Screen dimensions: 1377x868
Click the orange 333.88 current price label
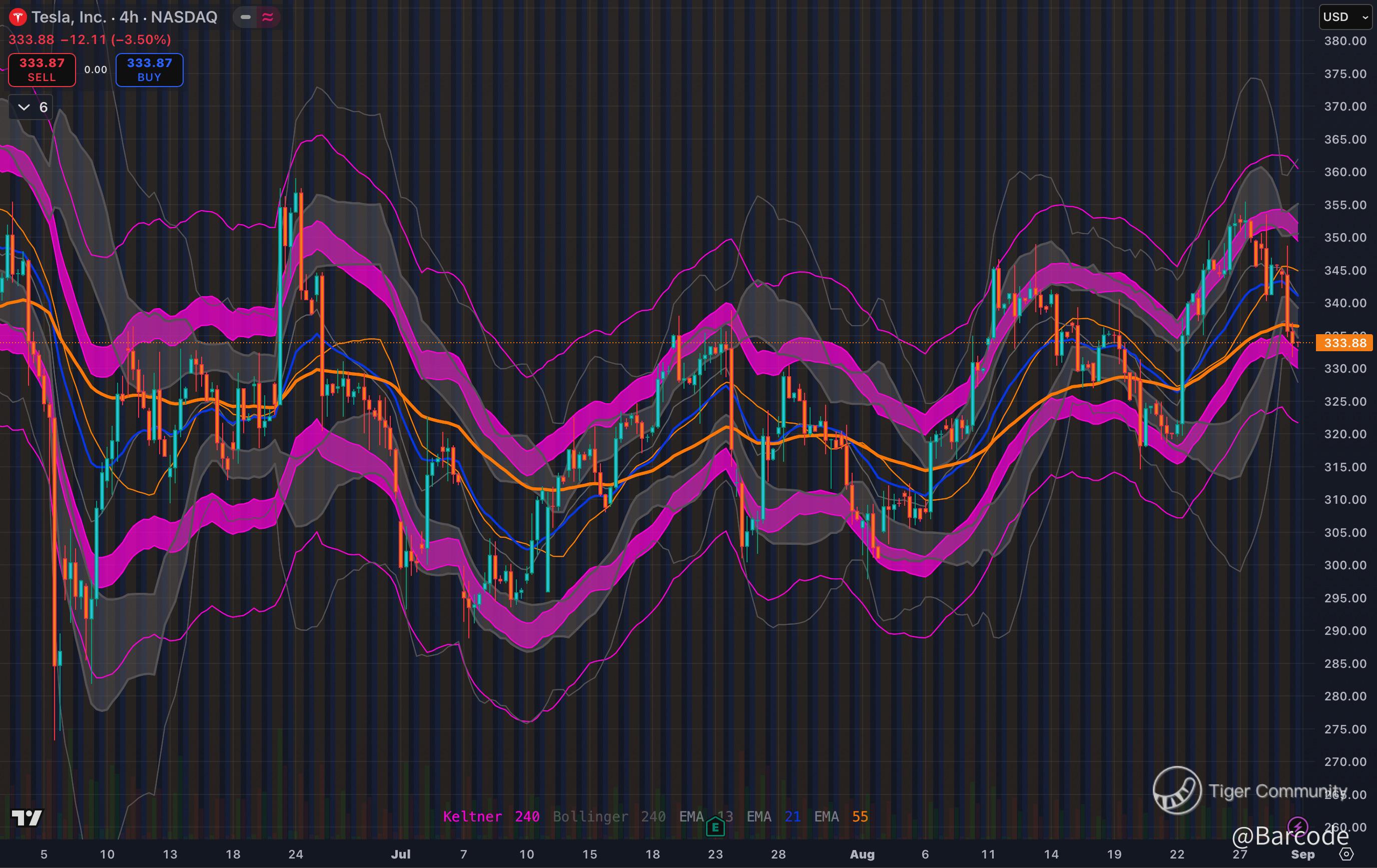click(1344, 343)
